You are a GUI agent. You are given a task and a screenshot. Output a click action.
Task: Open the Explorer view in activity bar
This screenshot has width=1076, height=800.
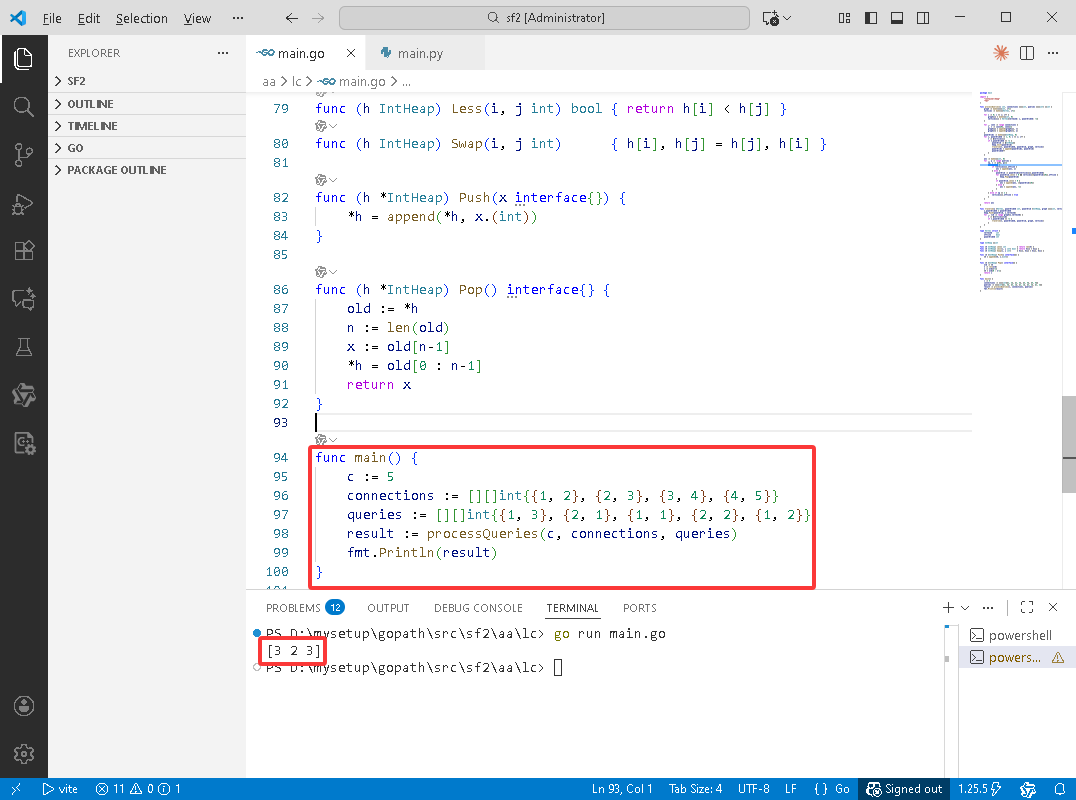click(23, 59)
